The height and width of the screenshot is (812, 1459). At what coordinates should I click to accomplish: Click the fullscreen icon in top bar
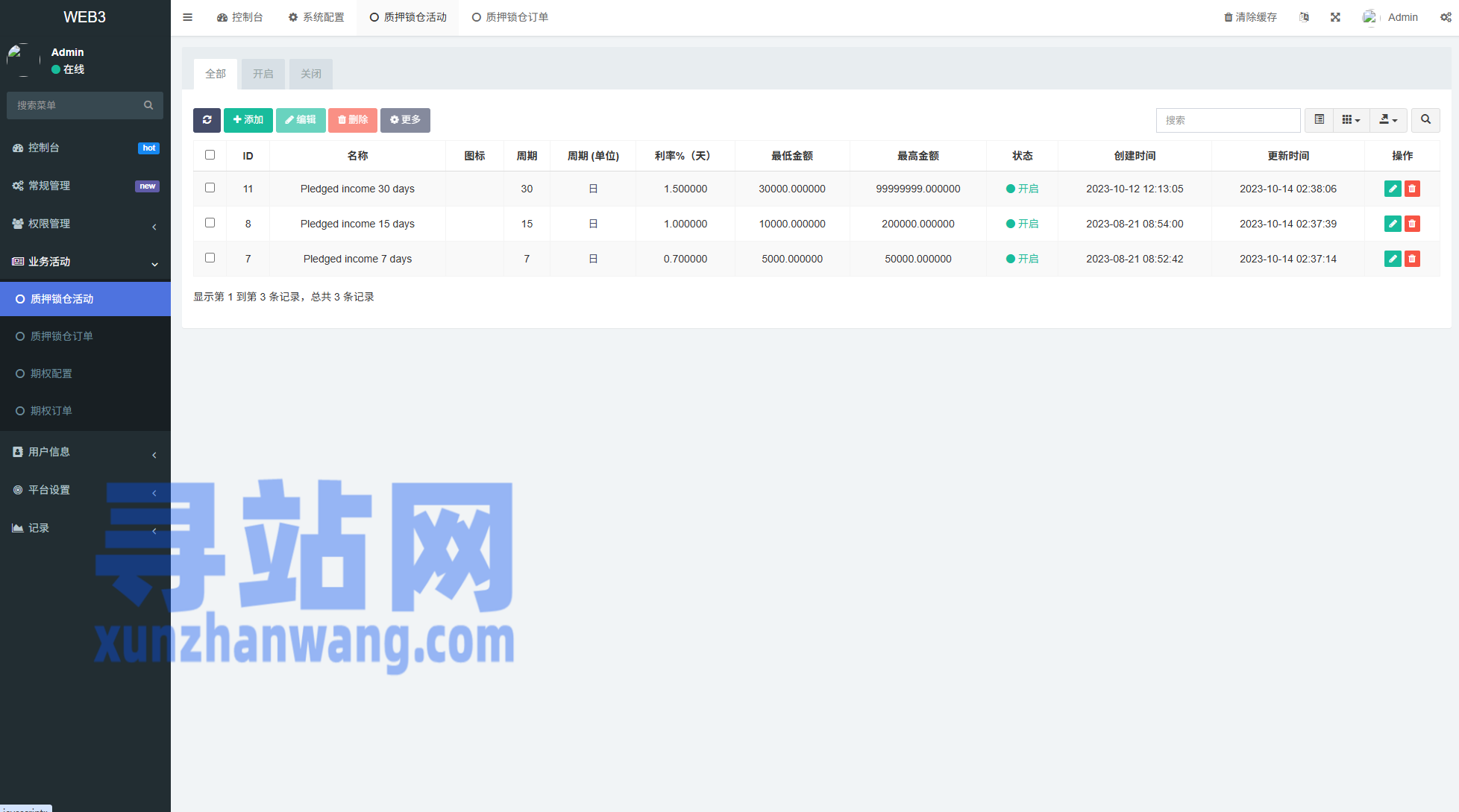pyautogui.click(x=1335, y=17)
